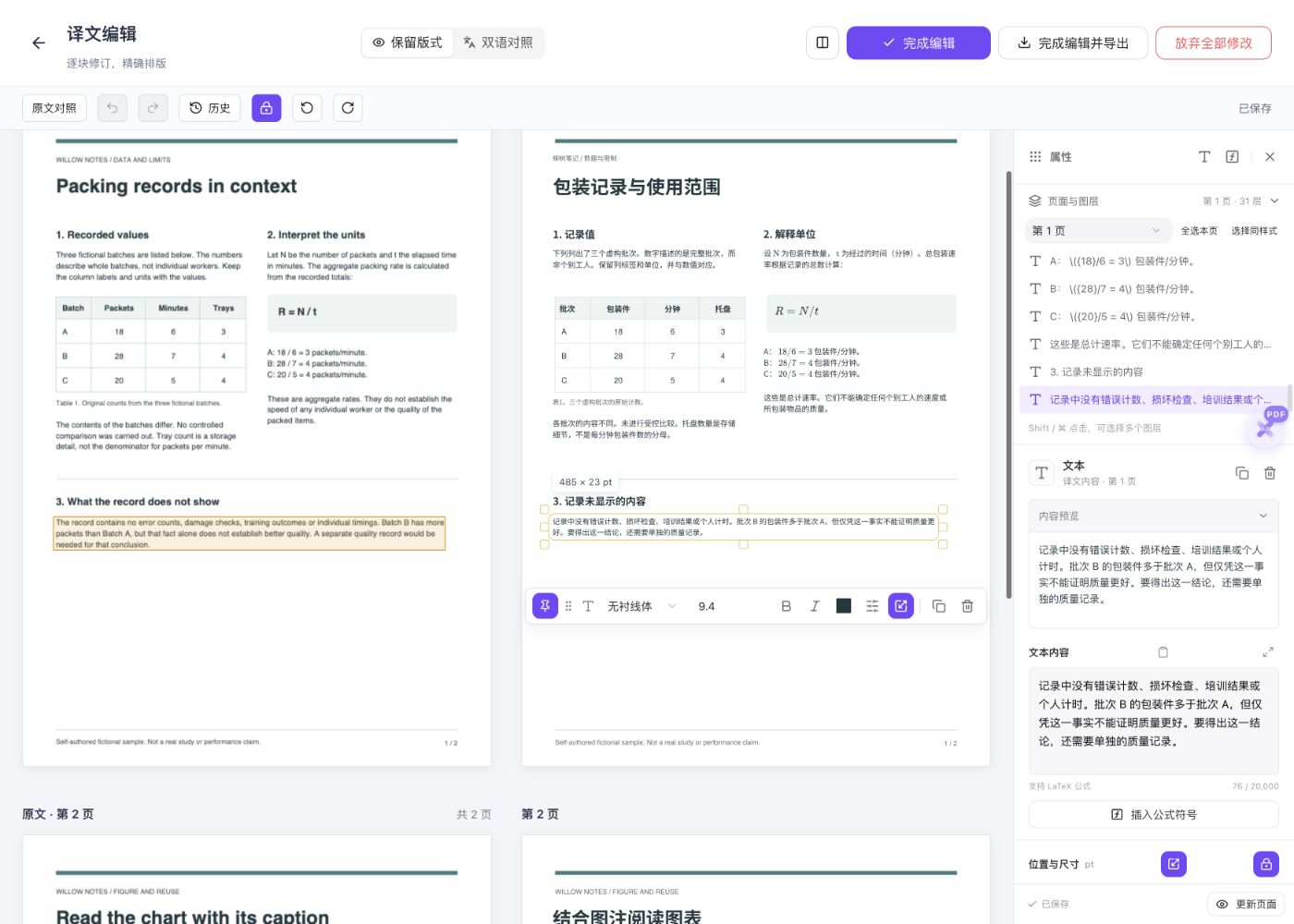The image size is (1294, 924).
Task: Toggle the lock beside 位置与尺寸
Action: (x=1266, y=864)
